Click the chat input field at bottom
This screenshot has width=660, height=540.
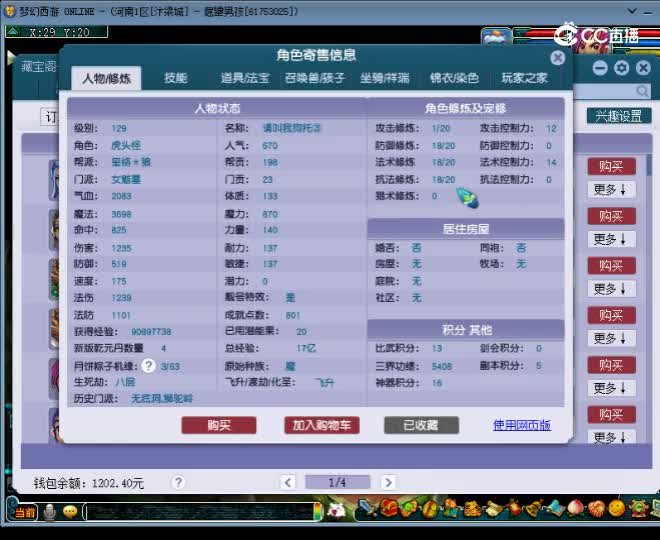click(x=200, y=511)
